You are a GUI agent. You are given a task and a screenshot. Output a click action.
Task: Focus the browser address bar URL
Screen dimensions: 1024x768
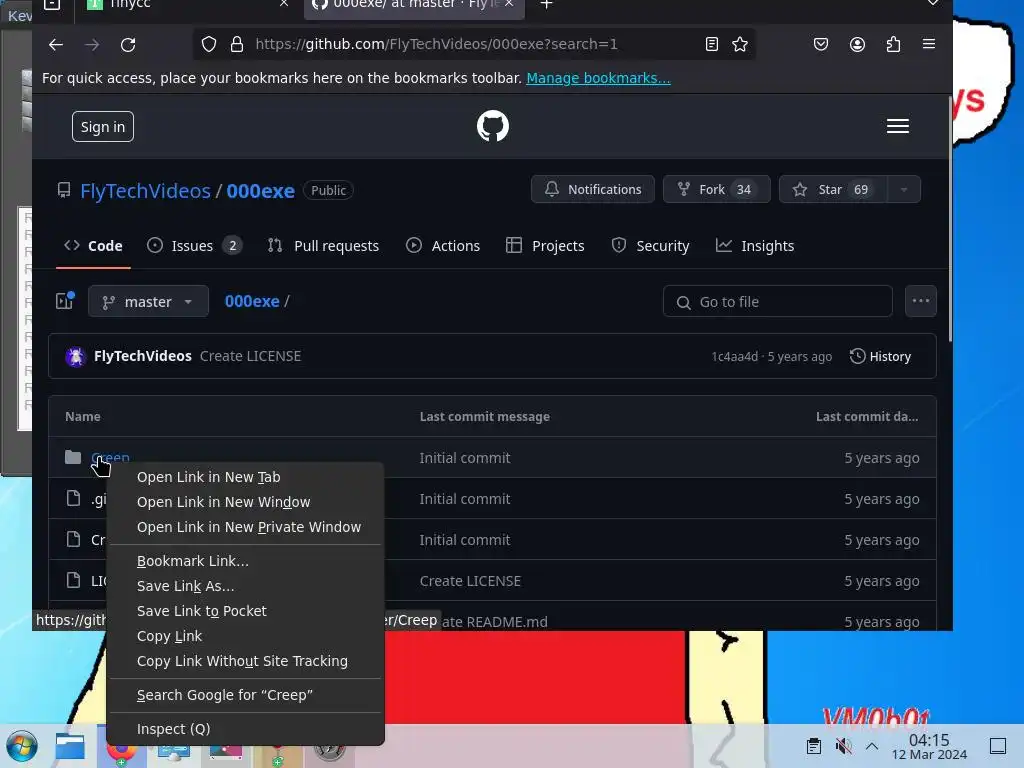[436, 44]
